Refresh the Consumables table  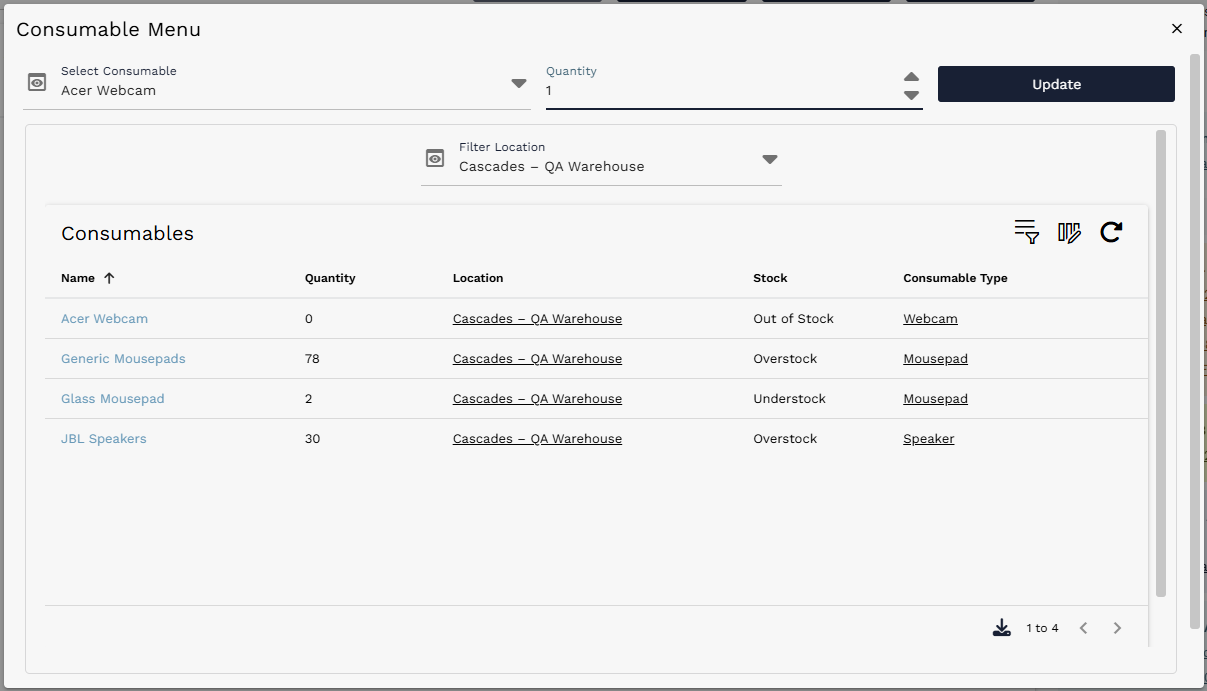click(x=1111, y=232)
